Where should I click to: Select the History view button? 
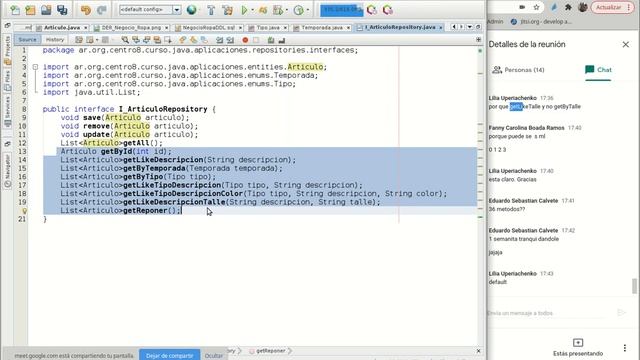[55, 40]
